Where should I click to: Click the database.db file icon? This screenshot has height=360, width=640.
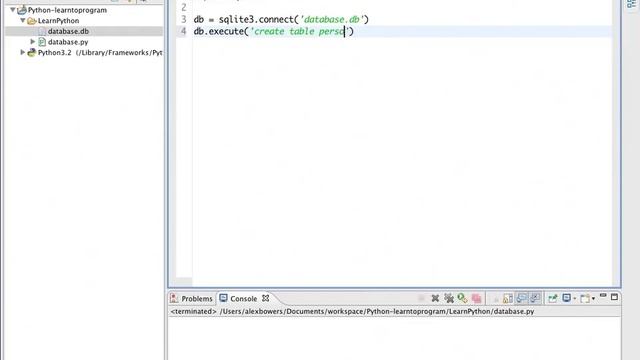(x=42, y=31)
